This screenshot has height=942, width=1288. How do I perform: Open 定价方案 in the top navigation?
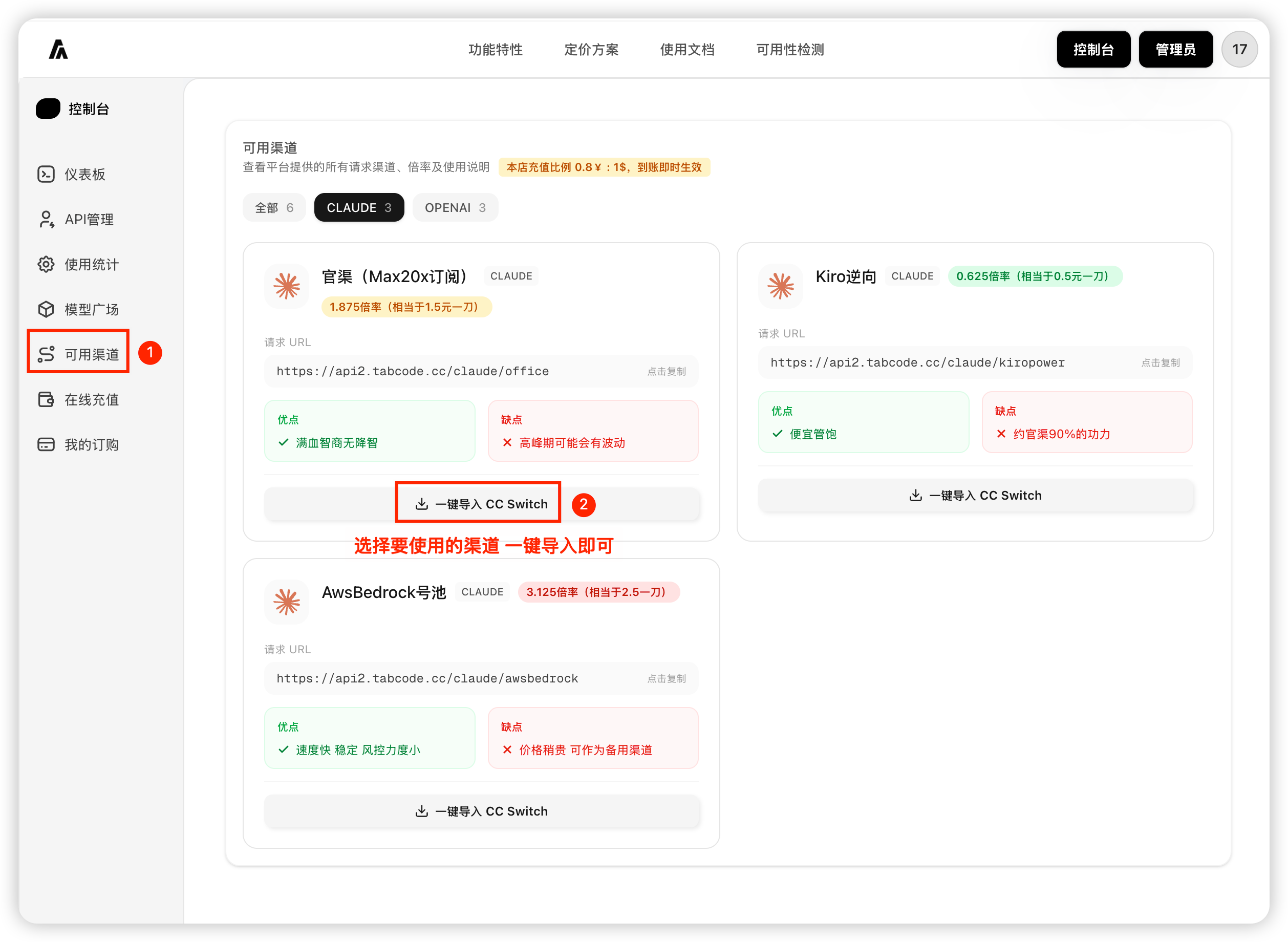591,50
